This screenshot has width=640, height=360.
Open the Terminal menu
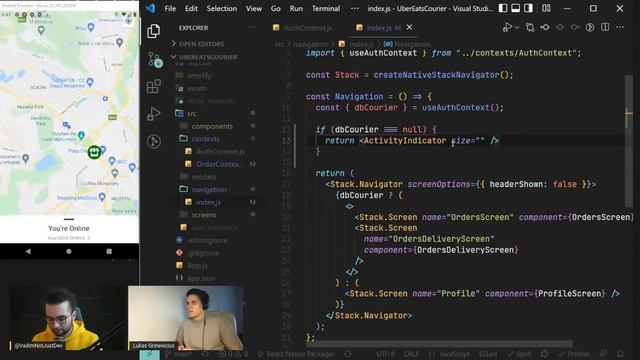point(326,9)
